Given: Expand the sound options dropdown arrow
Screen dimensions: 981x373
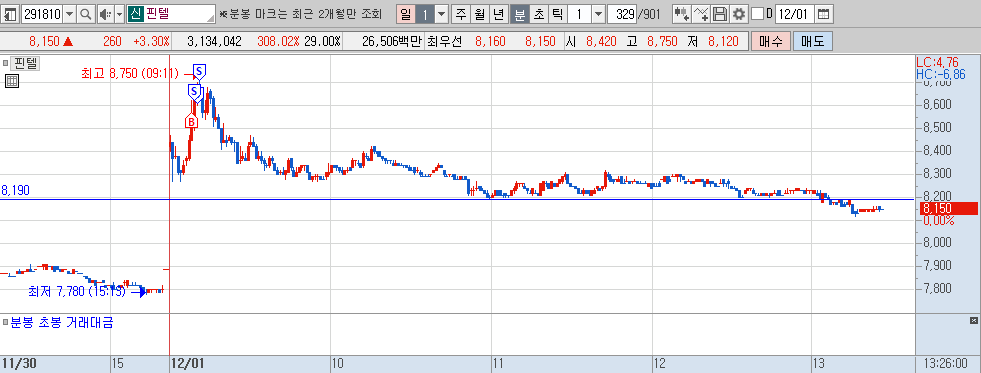Looking at the screenshot, I should (119, 13).
